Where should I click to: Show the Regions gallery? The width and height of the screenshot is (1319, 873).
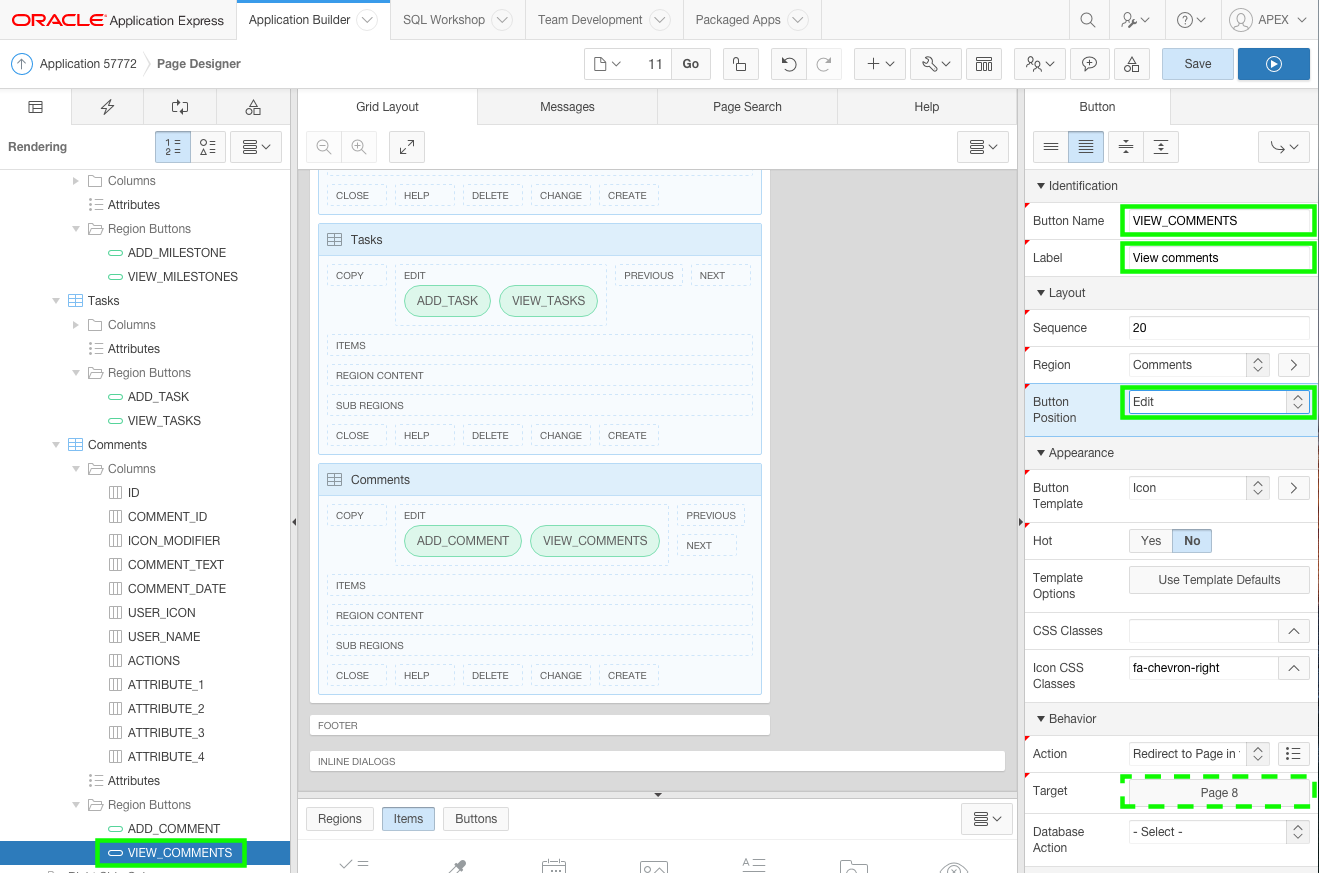(340, 819)
